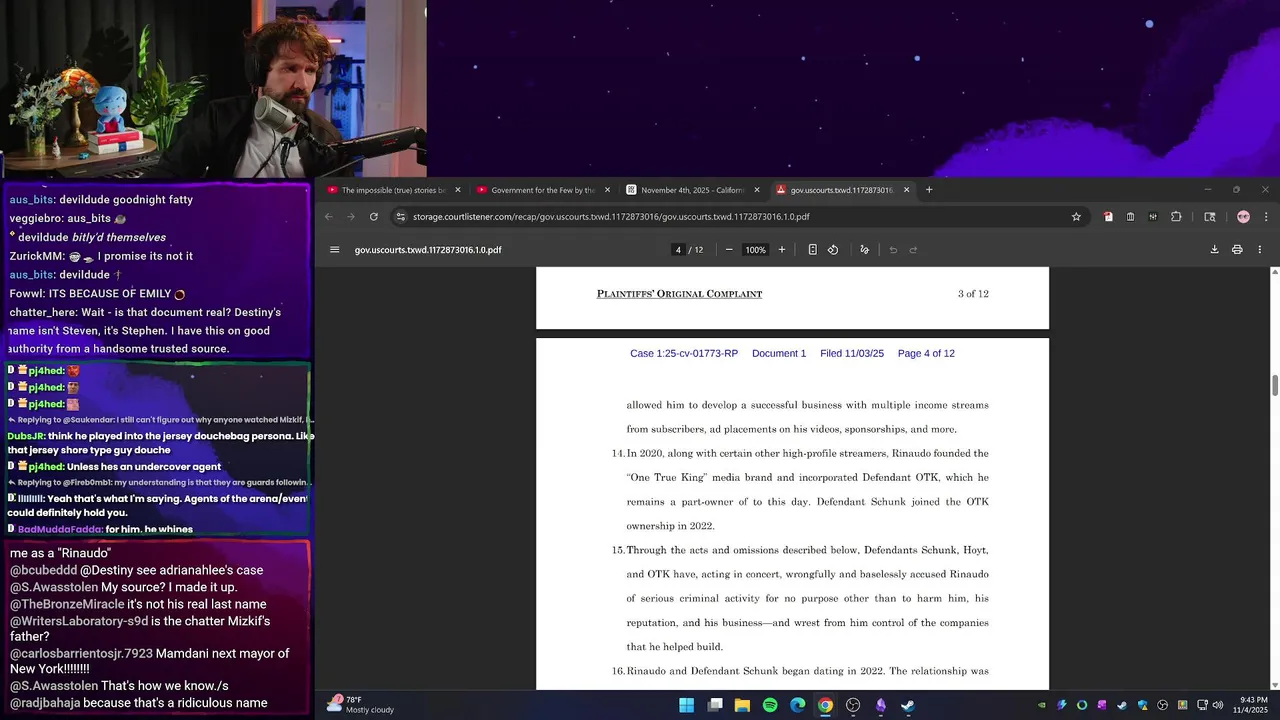Open Spotify from the taskbar
Viewport: 1280px width, 720px height.
(770, 705)
